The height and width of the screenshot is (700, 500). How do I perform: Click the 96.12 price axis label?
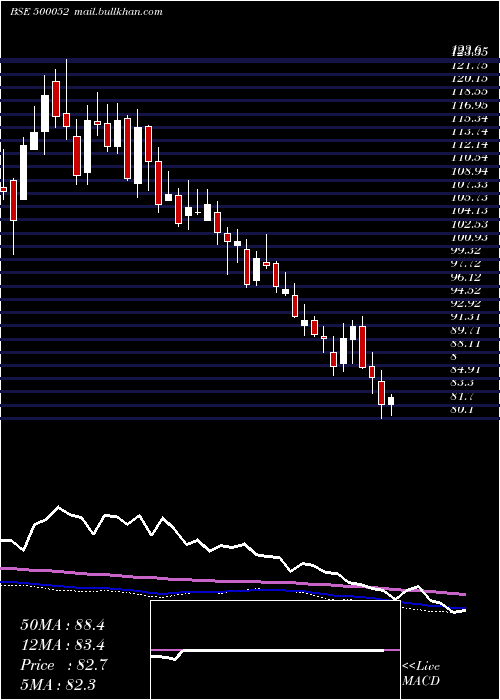468,277
